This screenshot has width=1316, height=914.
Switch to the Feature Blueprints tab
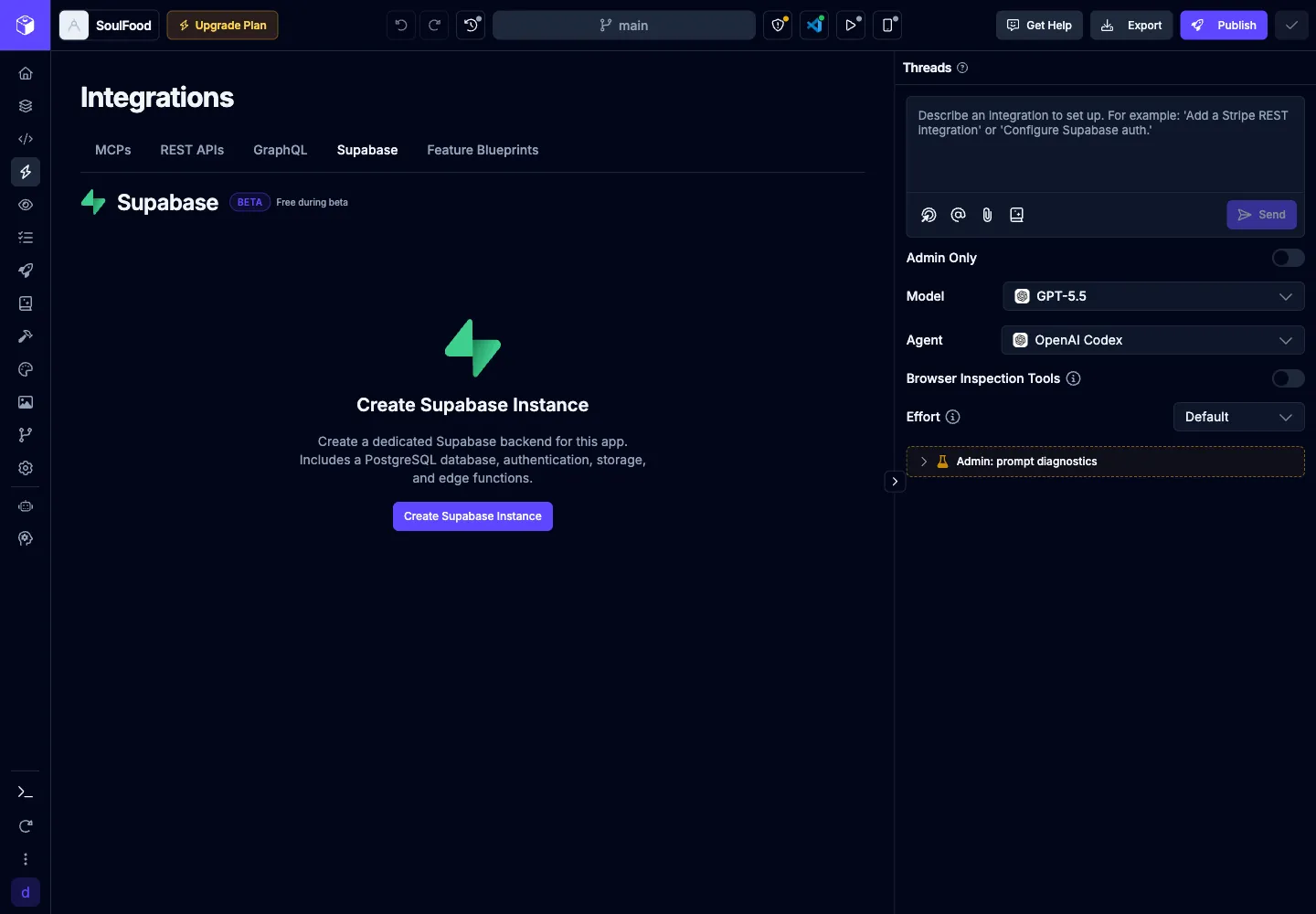[x=483, y=150]
